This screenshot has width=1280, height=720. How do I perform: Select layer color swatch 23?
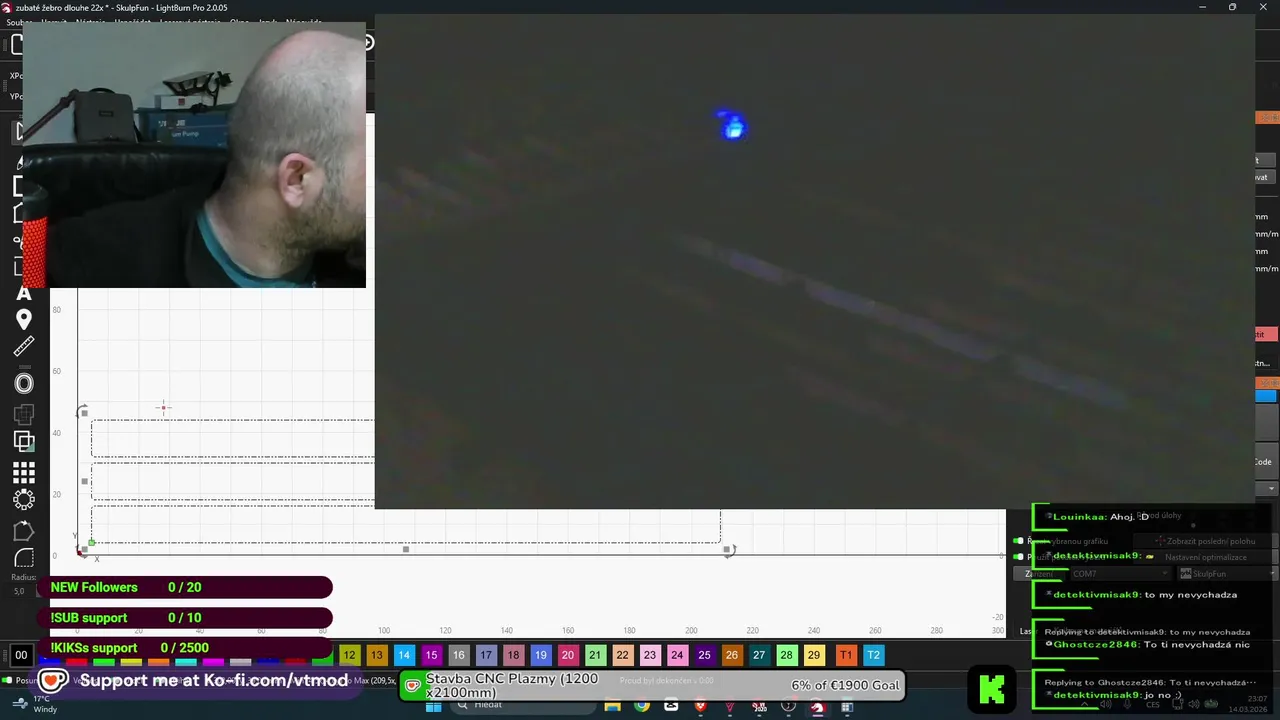pos(650,655)
